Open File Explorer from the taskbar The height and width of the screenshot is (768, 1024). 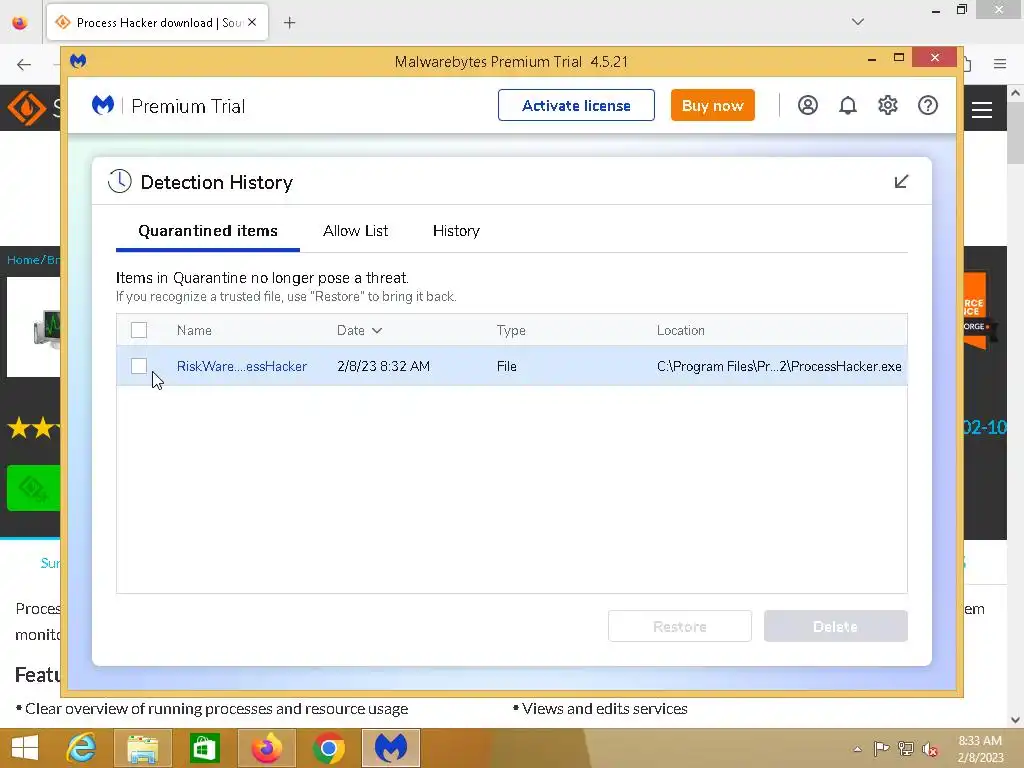[142, 748]
